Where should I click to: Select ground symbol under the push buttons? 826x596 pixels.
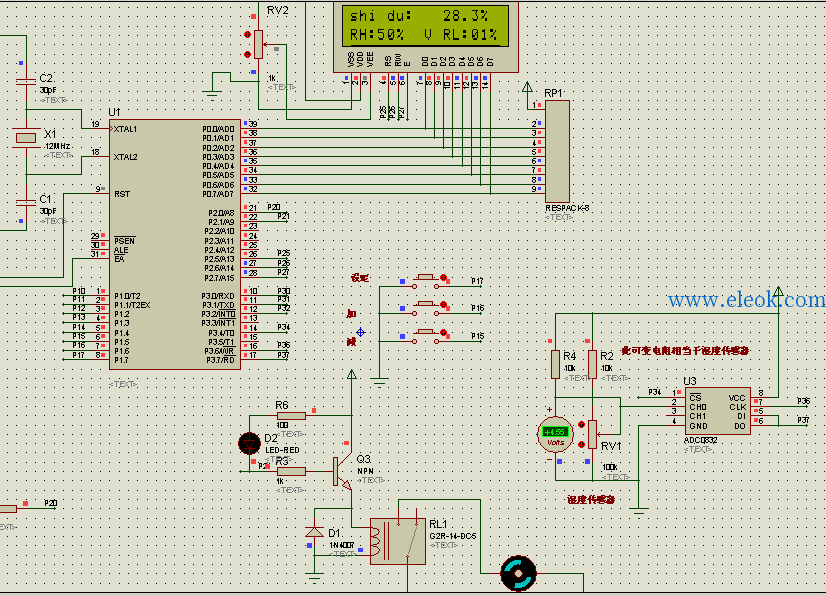[379, 382]
